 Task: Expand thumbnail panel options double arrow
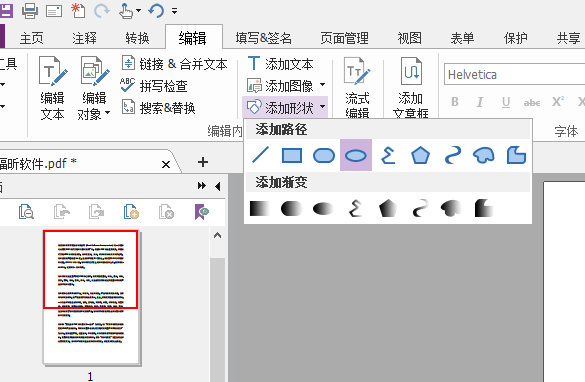202,185
